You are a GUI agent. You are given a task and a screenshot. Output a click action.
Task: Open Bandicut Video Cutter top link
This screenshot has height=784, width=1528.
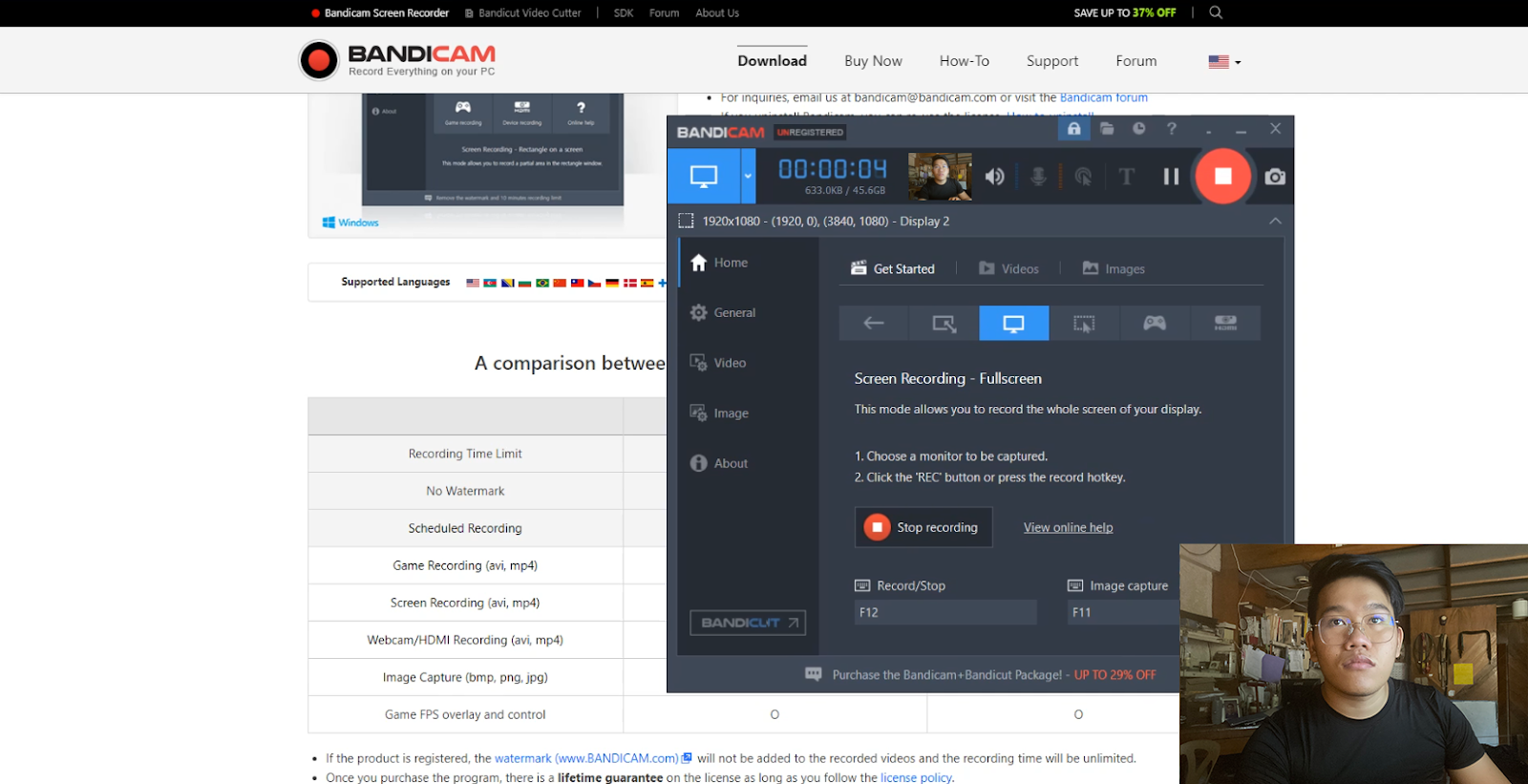tap(523, 12)
